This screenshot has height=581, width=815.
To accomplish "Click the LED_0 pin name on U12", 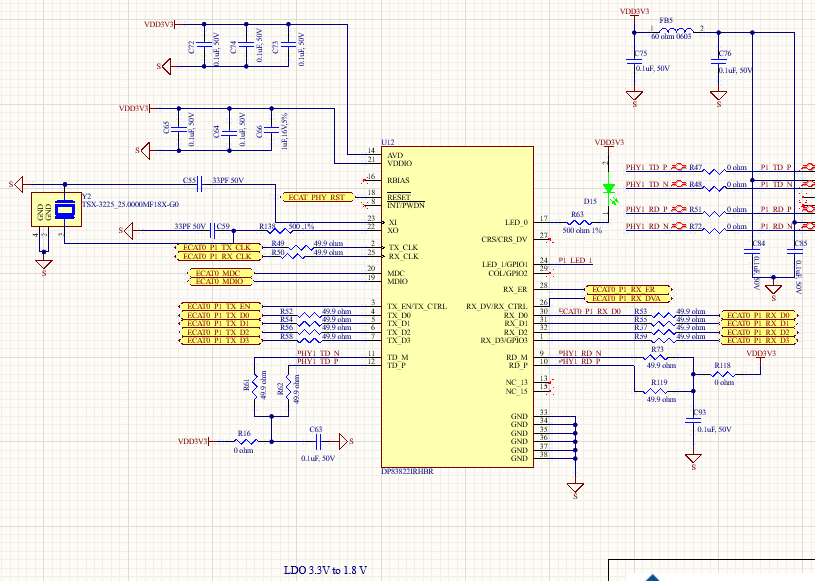I will click(517, 222).
